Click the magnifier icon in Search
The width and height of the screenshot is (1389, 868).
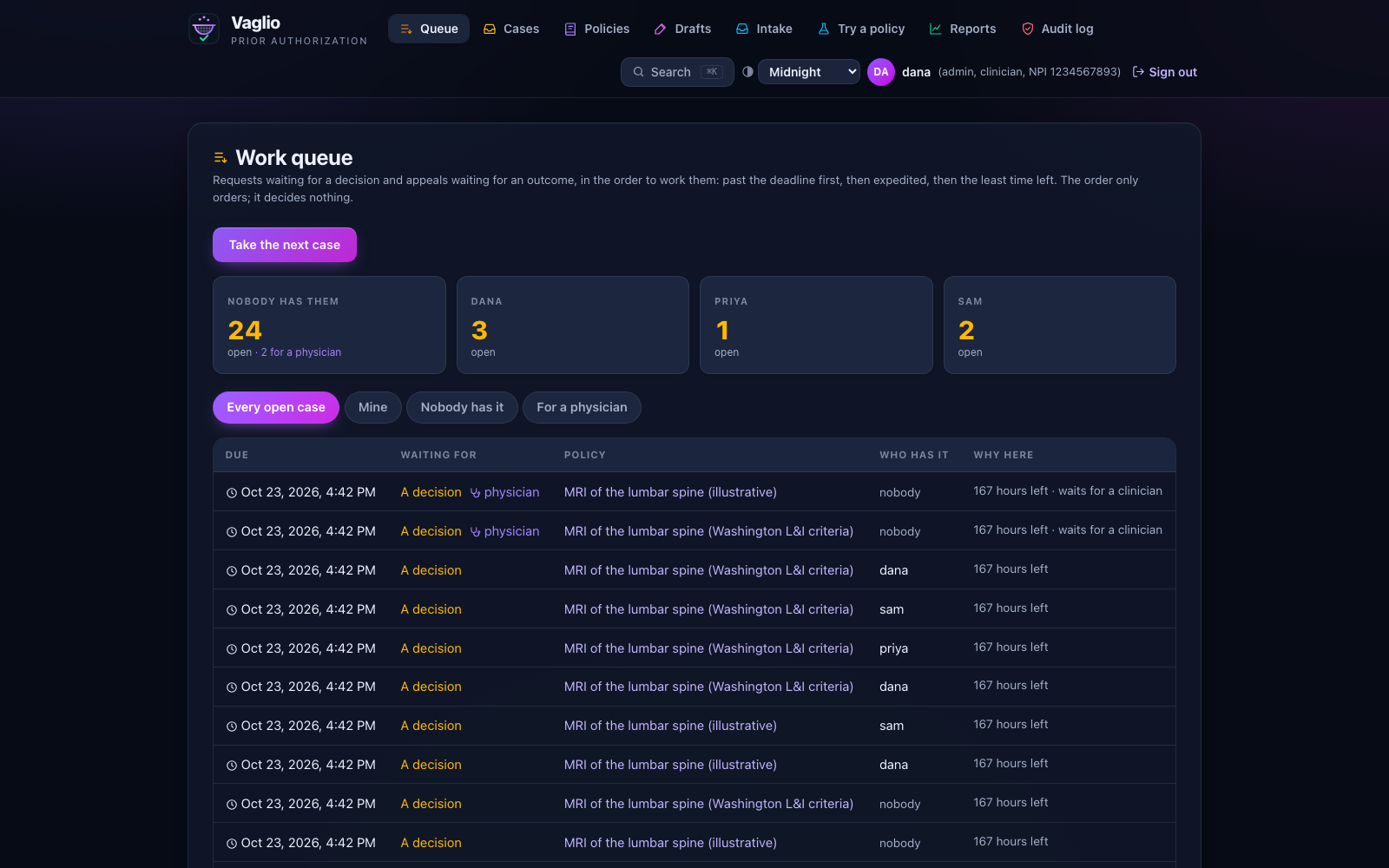[x=639, y=72]
